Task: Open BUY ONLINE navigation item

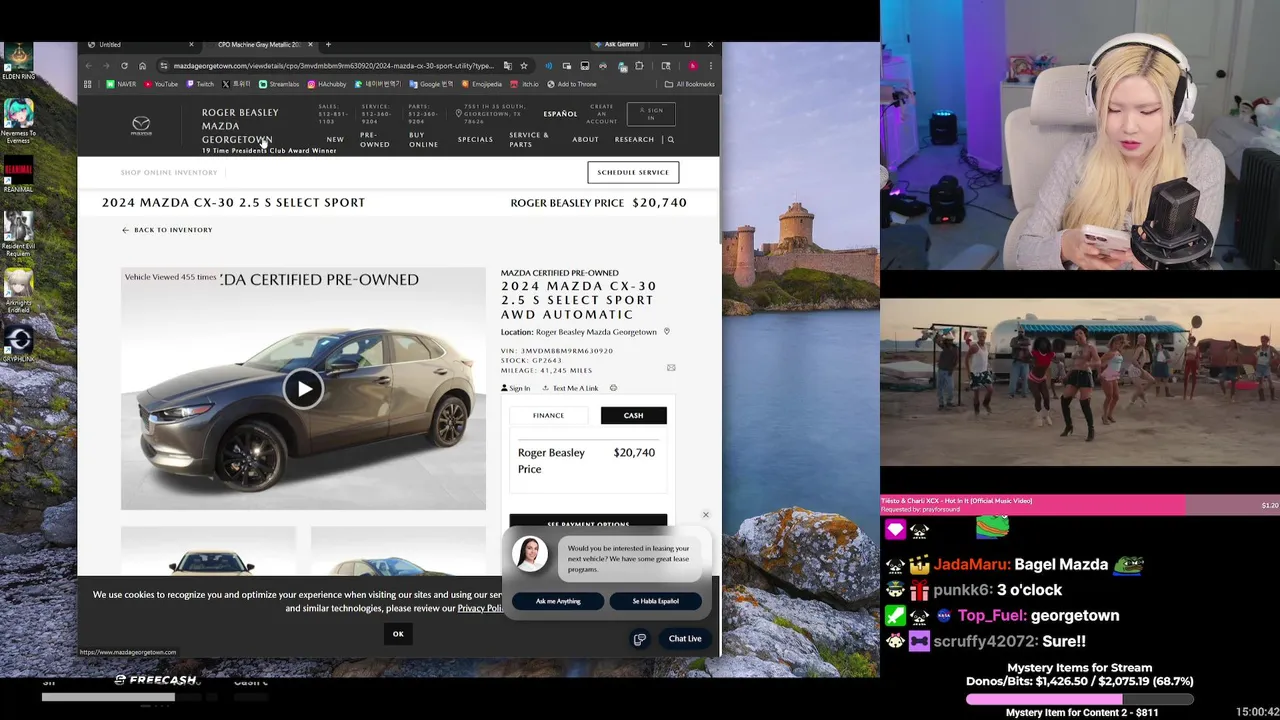Action: pos(423,140)
